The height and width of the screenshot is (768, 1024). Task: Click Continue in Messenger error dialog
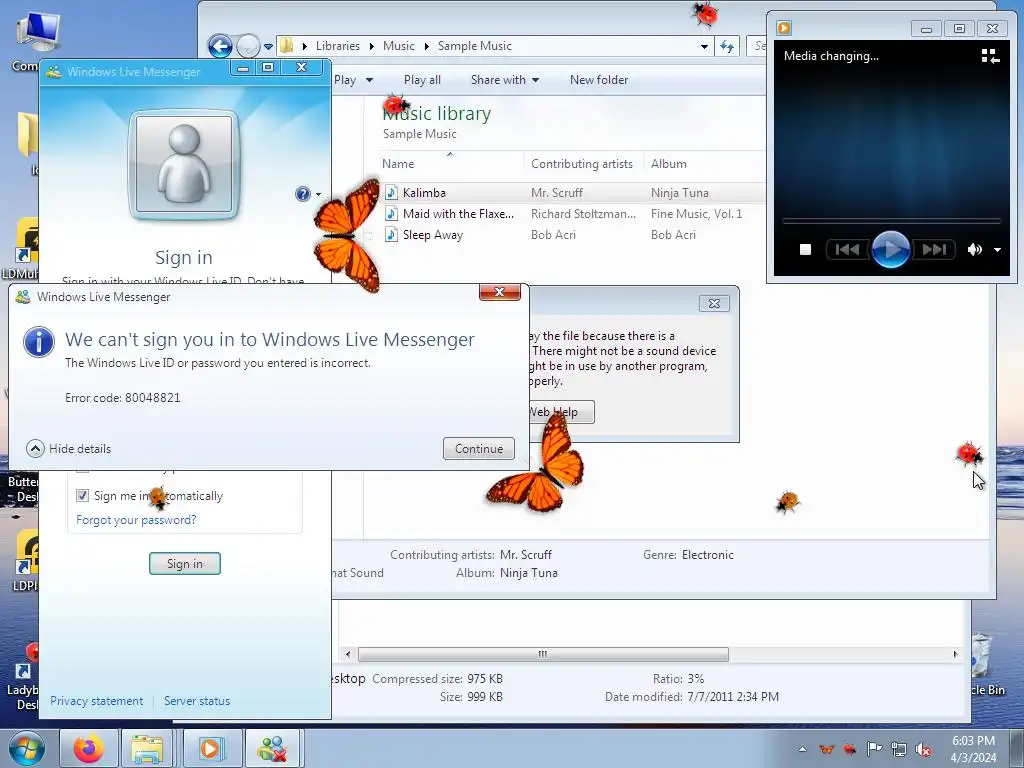click(479, 449)
